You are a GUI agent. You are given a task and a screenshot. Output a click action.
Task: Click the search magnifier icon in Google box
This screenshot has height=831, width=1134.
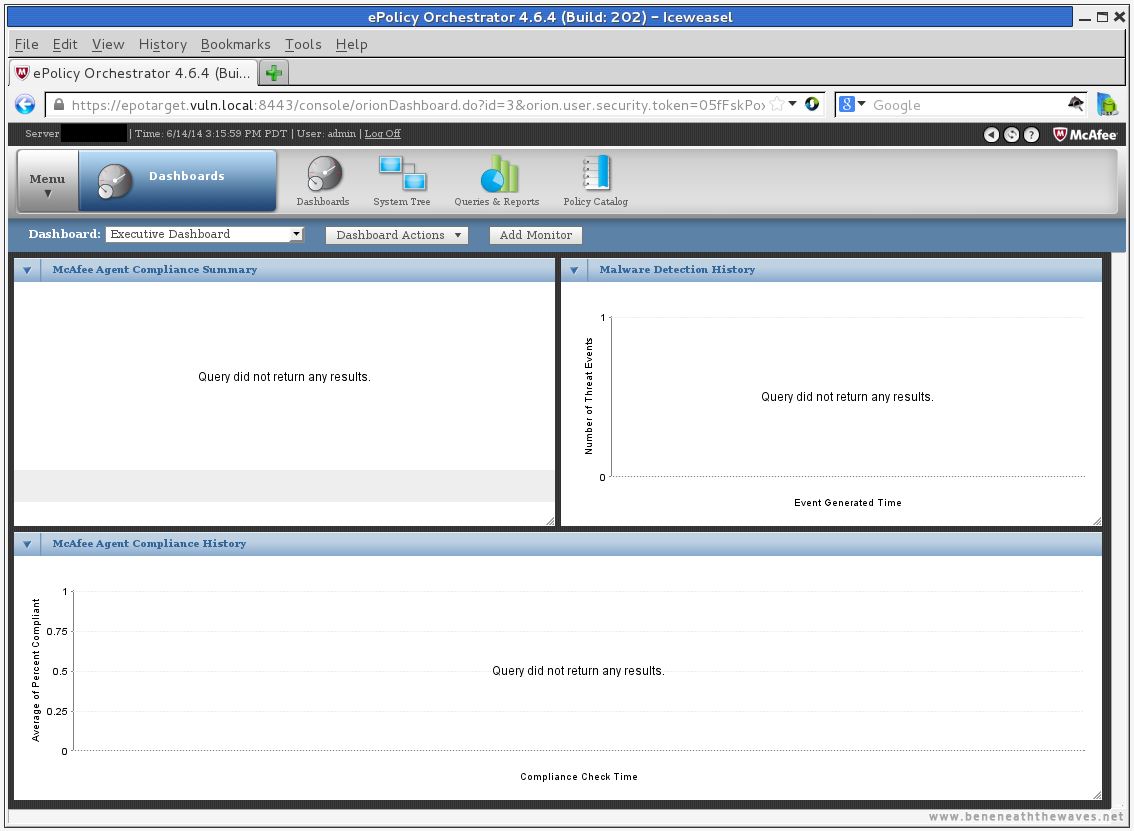1075,104
